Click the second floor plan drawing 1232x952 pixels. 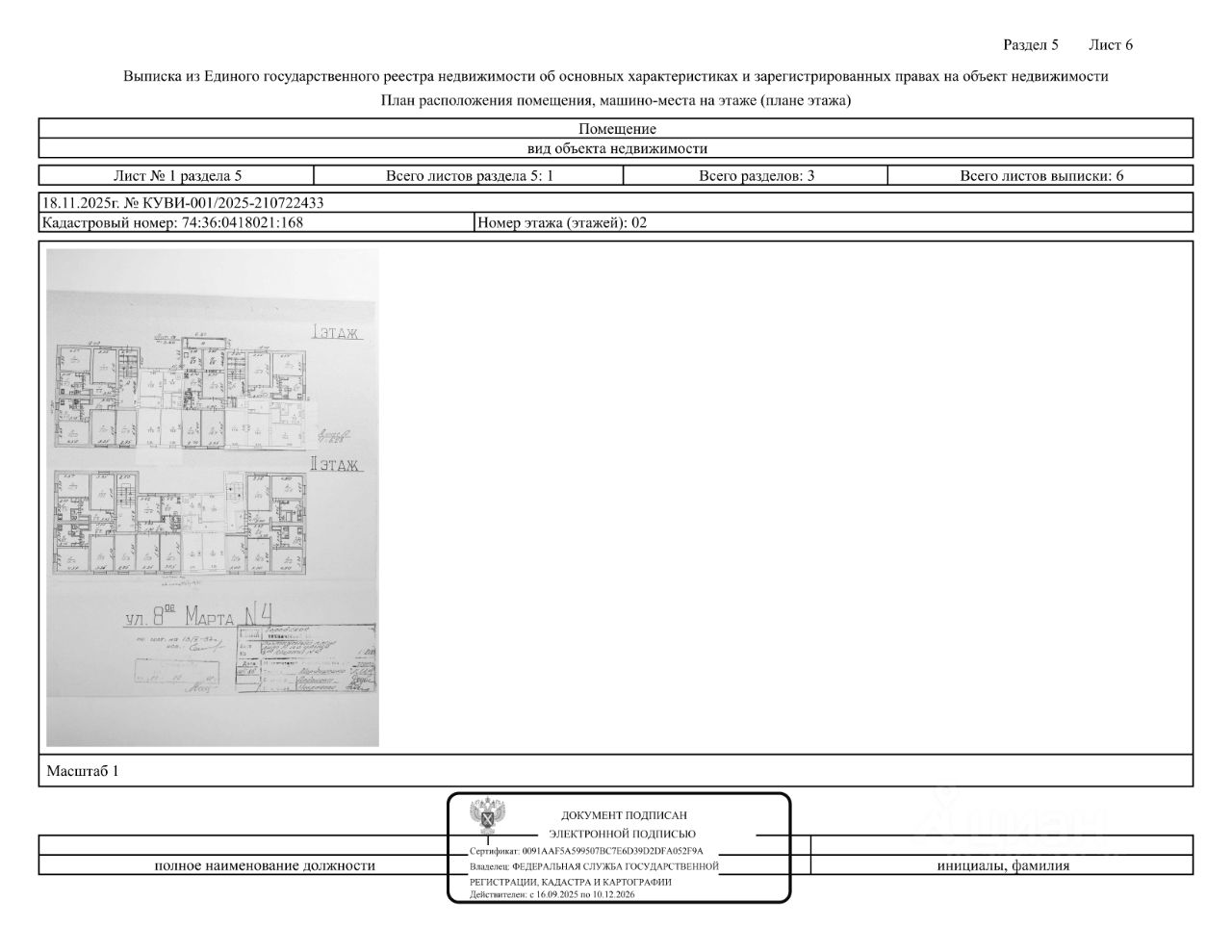point(178,525)
